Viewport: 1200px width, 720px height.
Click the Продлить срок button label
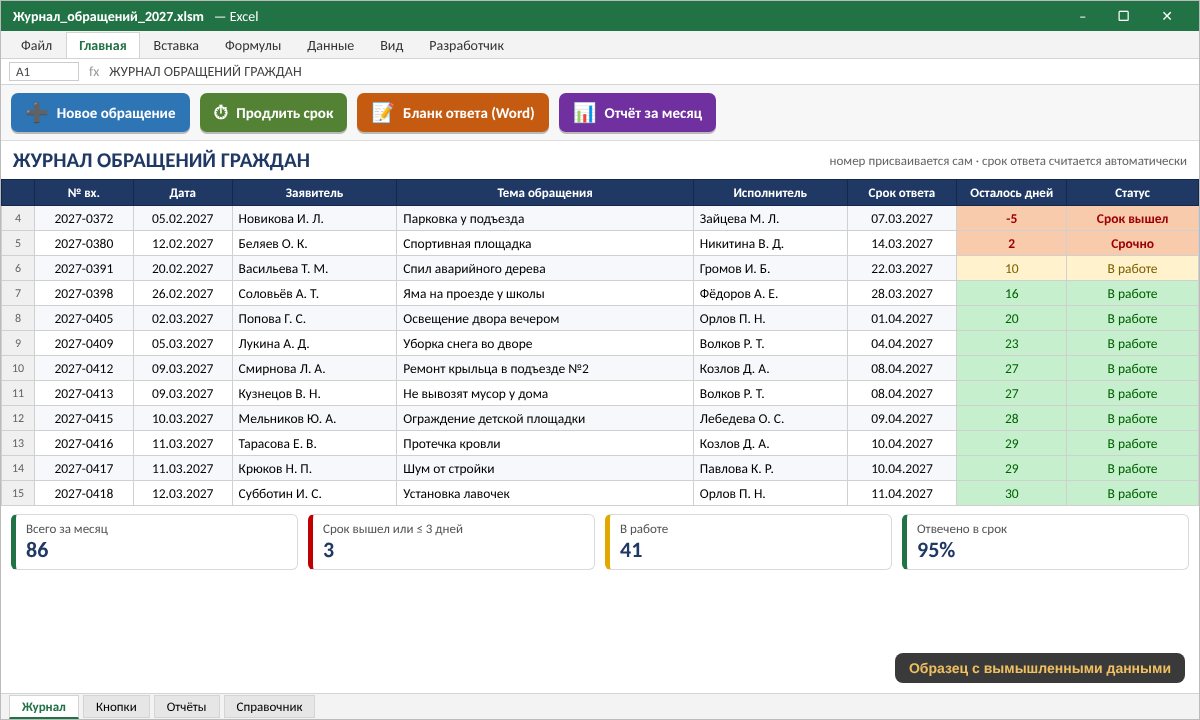(285, 113)
